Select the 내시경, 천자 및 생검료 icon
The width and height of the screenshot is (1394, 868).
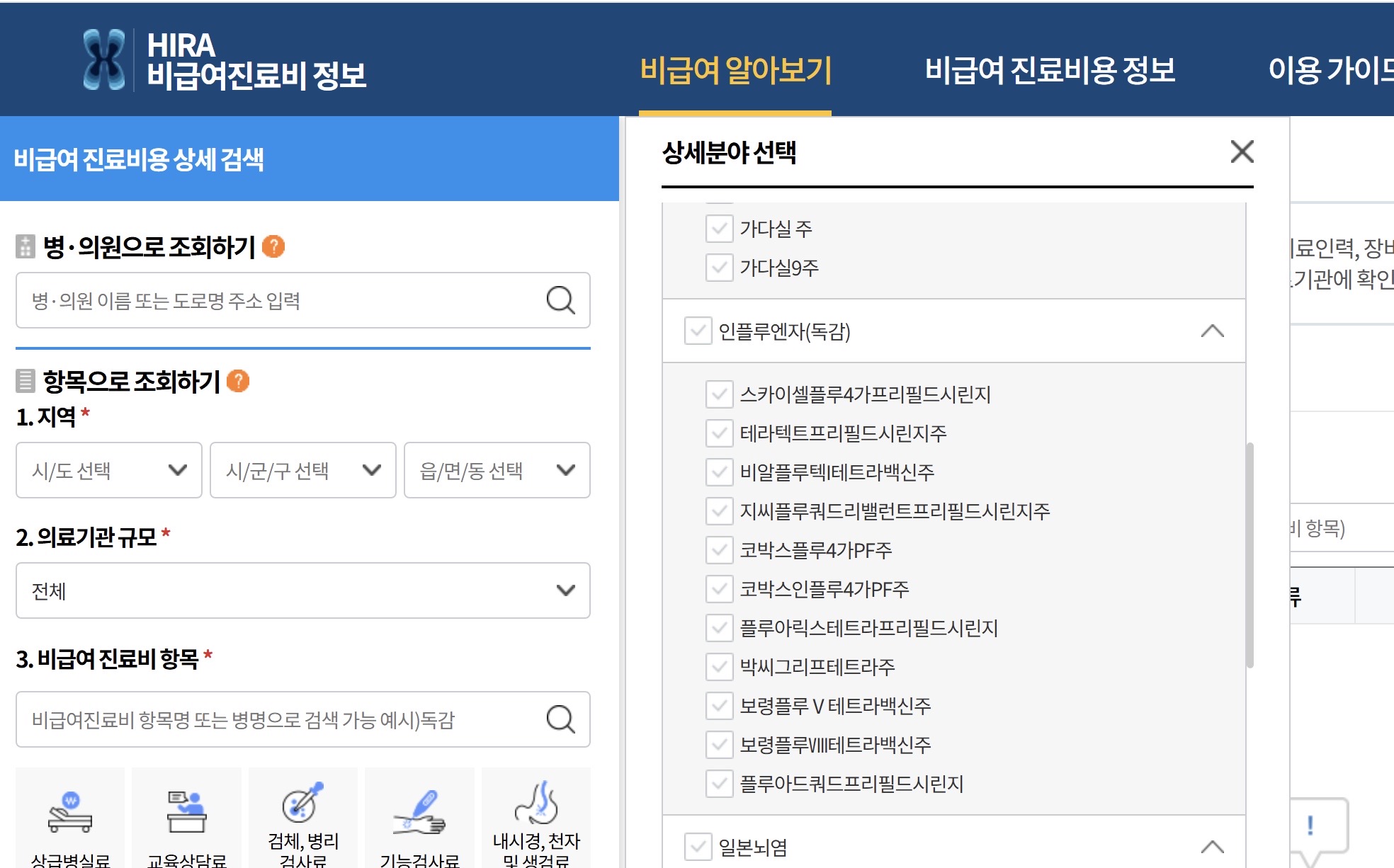click(x=536, y=803)
